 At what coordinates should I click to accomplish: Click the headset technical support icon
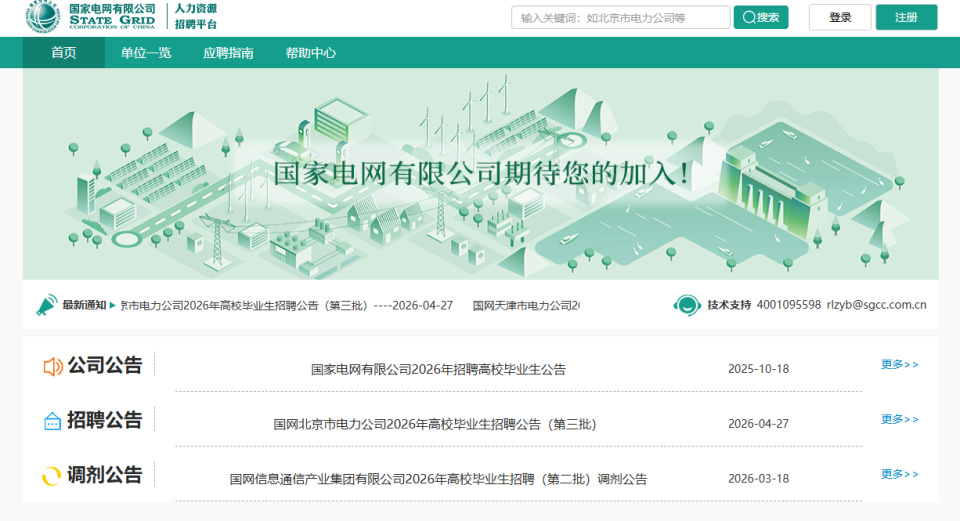pos(687,305)
